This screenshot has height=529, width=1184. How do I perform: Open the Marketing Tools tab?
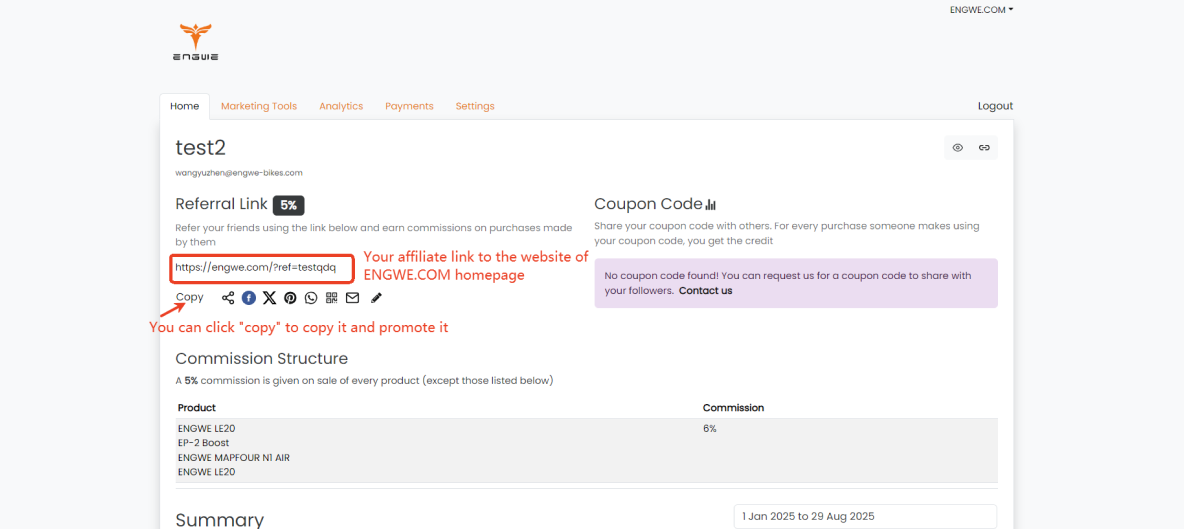click(259, 106)
